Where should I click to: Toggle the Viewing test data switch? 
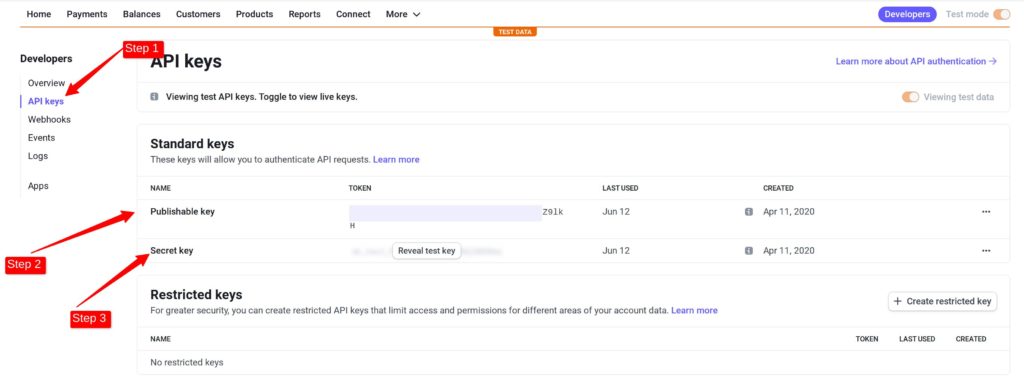point(910,97)
